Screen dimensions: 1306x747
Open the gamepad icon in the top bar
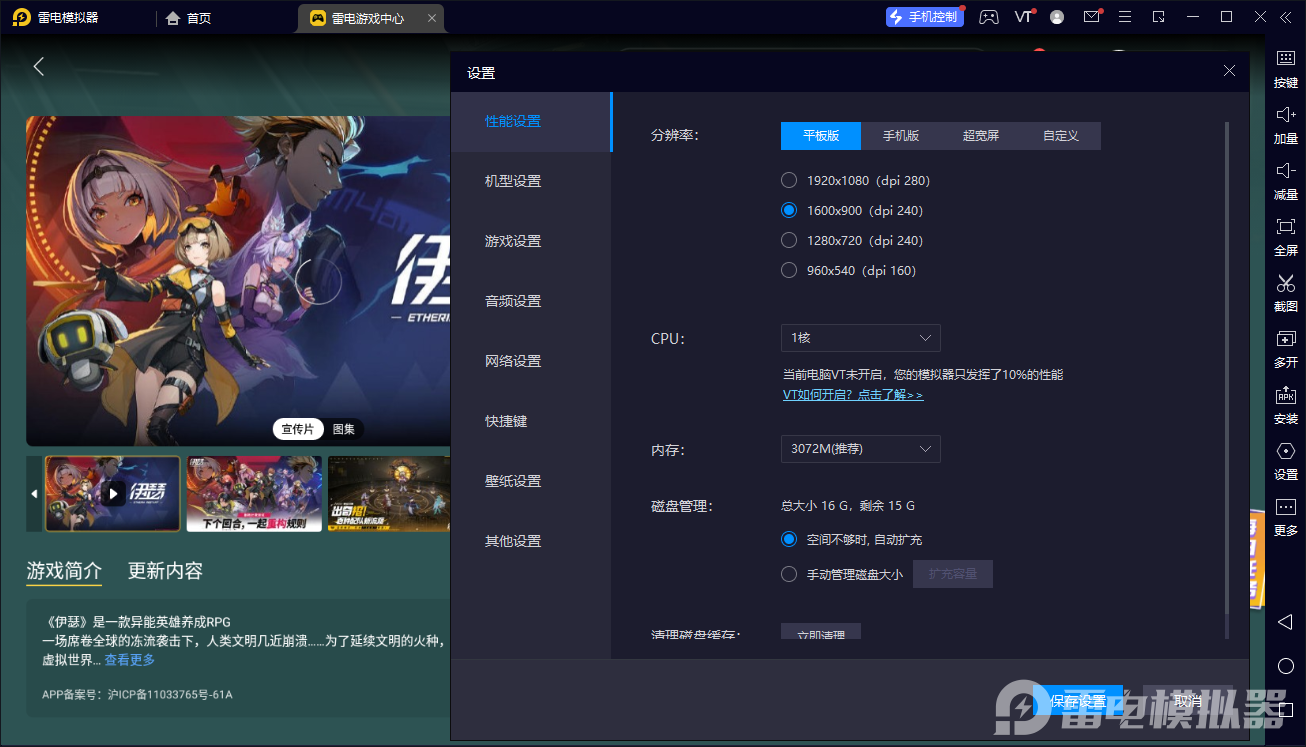pos(988,17)
